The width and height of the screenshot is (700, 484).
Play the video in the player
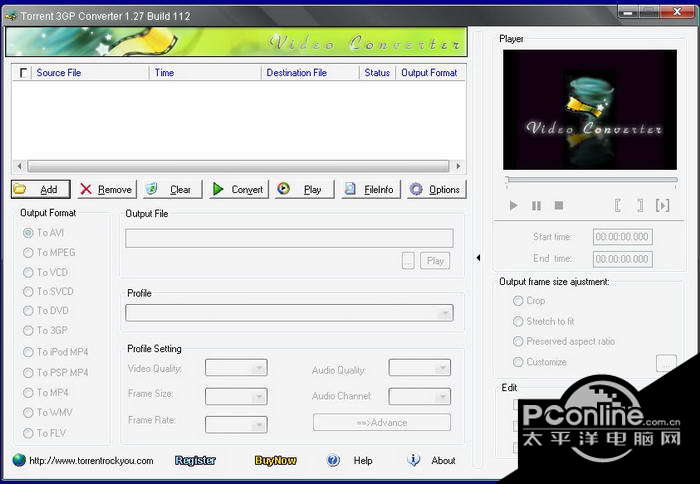(513, 205)
